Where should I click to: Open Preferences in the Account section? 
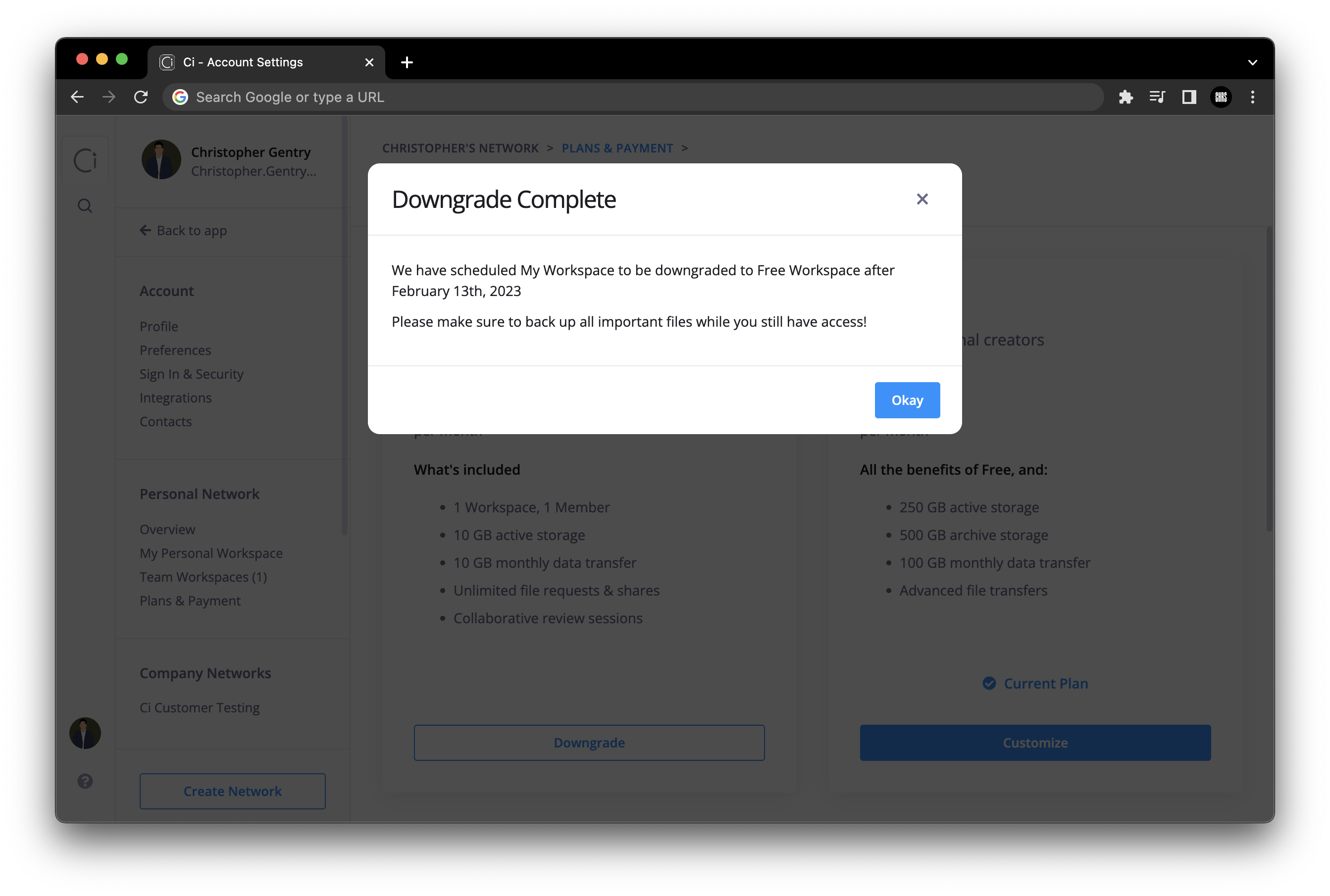tap(175, 350)
